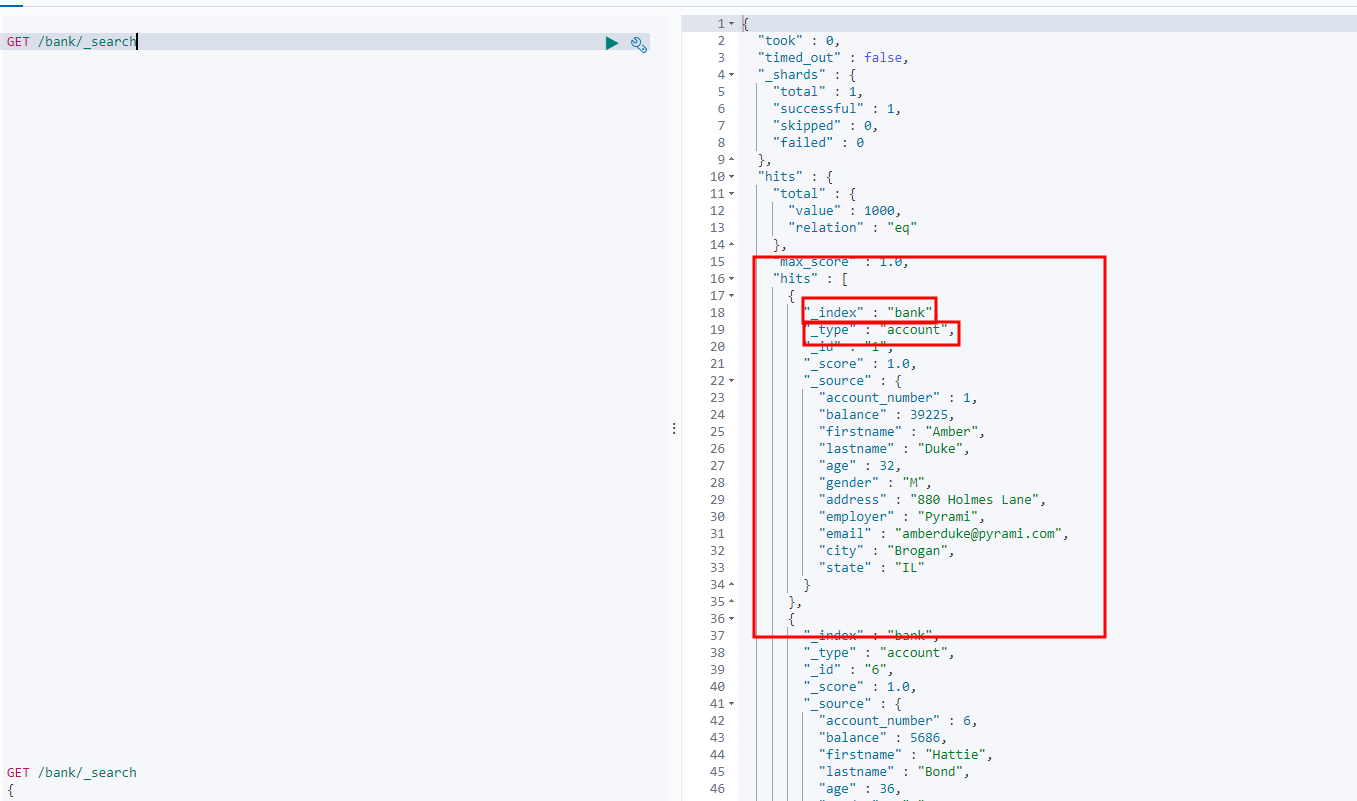Click the "took" : 0 line
1357x801 pixels.
tap(799, 40)
